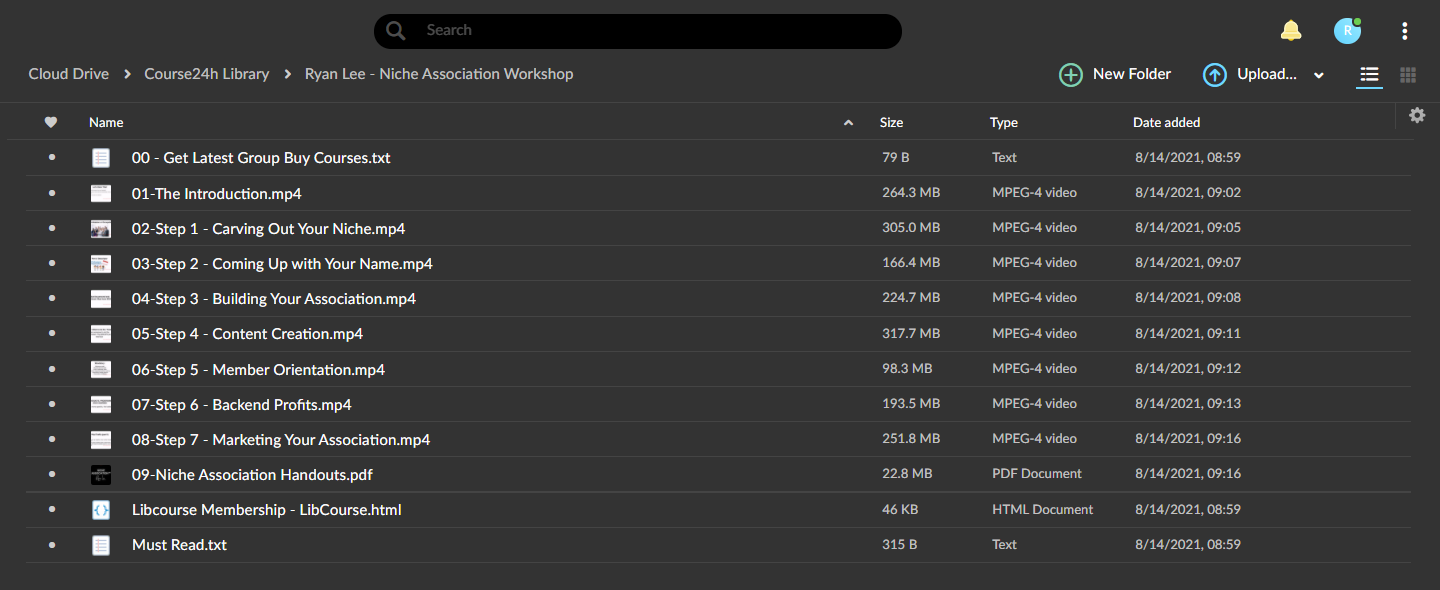The width and height of the screenshot is (1440, 590).
Task: Click text file icon for Must Read.txt
Action: coord(101,545)
